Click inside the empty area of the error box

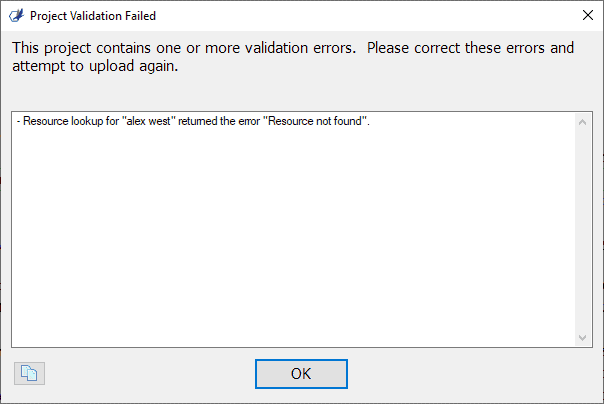tap(293, 239)
